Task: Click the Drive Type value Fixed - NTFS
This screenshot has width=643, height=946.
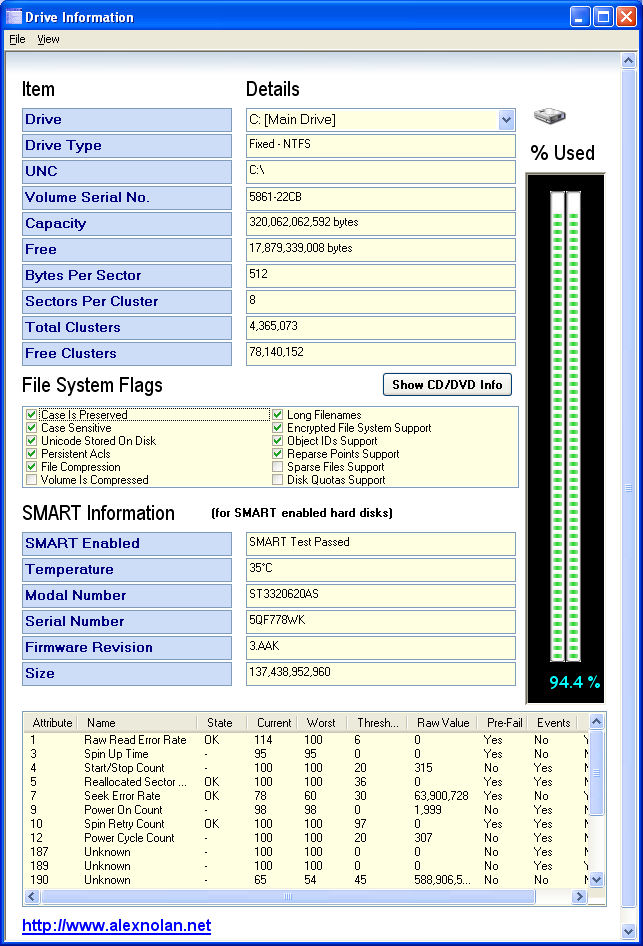Action: coord(381,145)
